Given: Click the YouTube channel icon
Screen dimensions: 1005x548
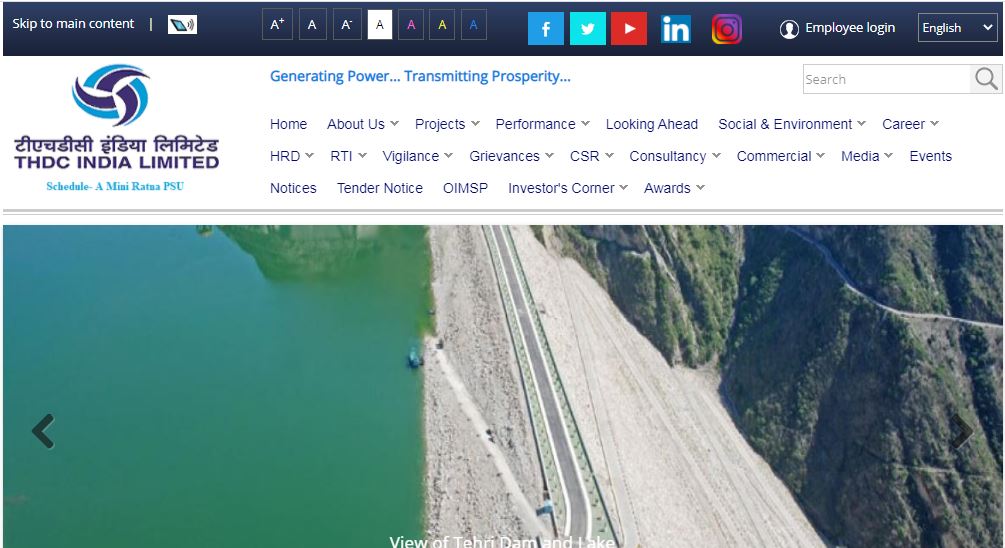Looking at the screenshot, I should tap(629, 29).
